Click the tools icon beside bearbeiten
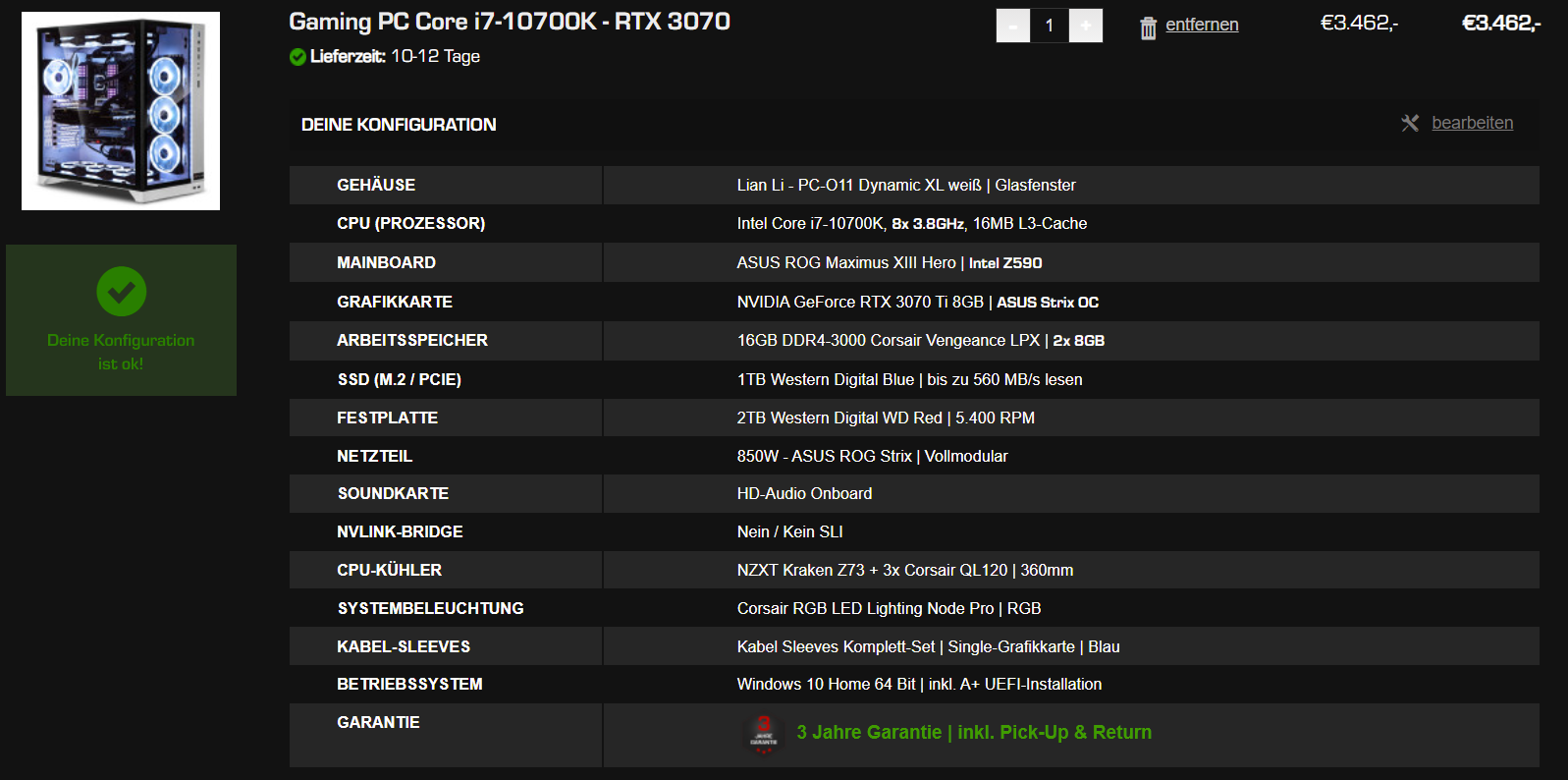Viewport: 1568px width, 780px height. [1410, 123]
